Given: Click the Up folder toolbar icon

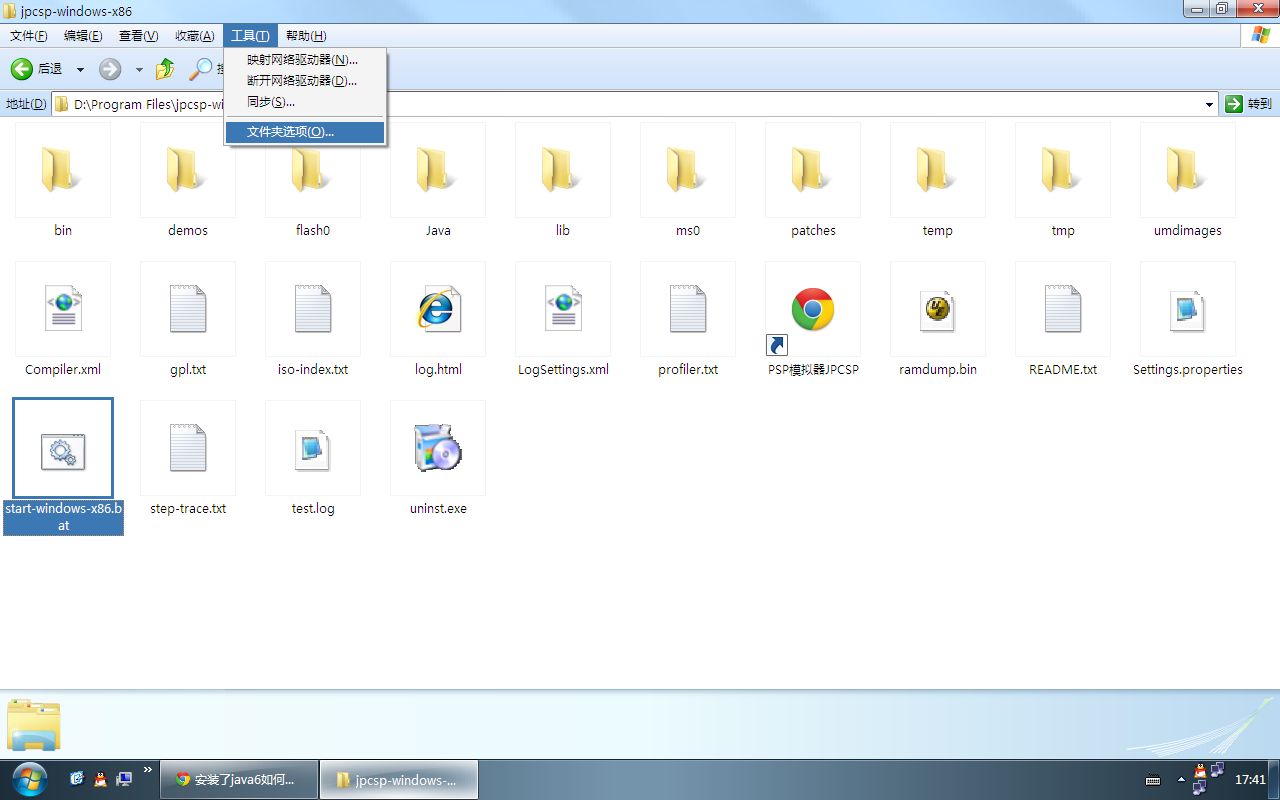Looking at the screenshot, I should (165, 69).
